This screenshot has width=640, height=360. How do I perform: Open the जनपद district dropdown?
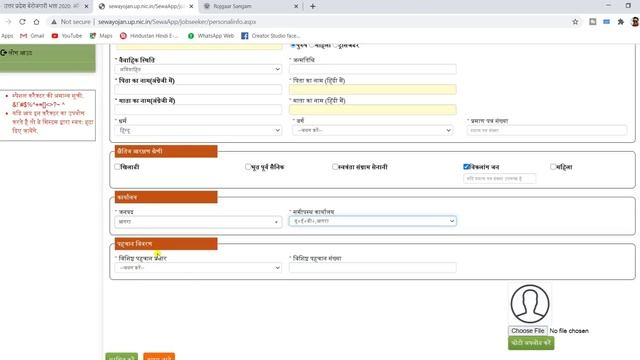198,222
